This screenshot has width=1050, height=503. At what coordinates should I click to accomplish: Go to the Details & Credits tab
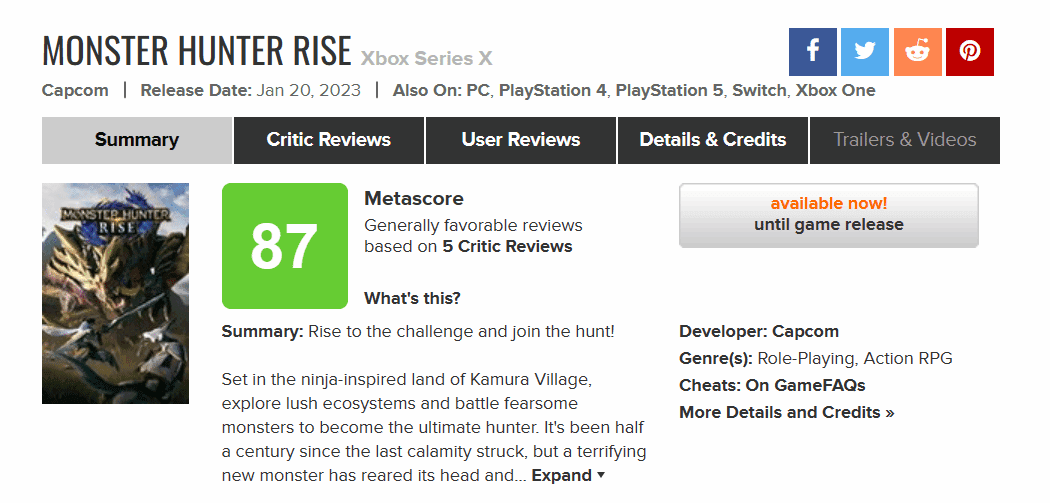pos(712,140)
